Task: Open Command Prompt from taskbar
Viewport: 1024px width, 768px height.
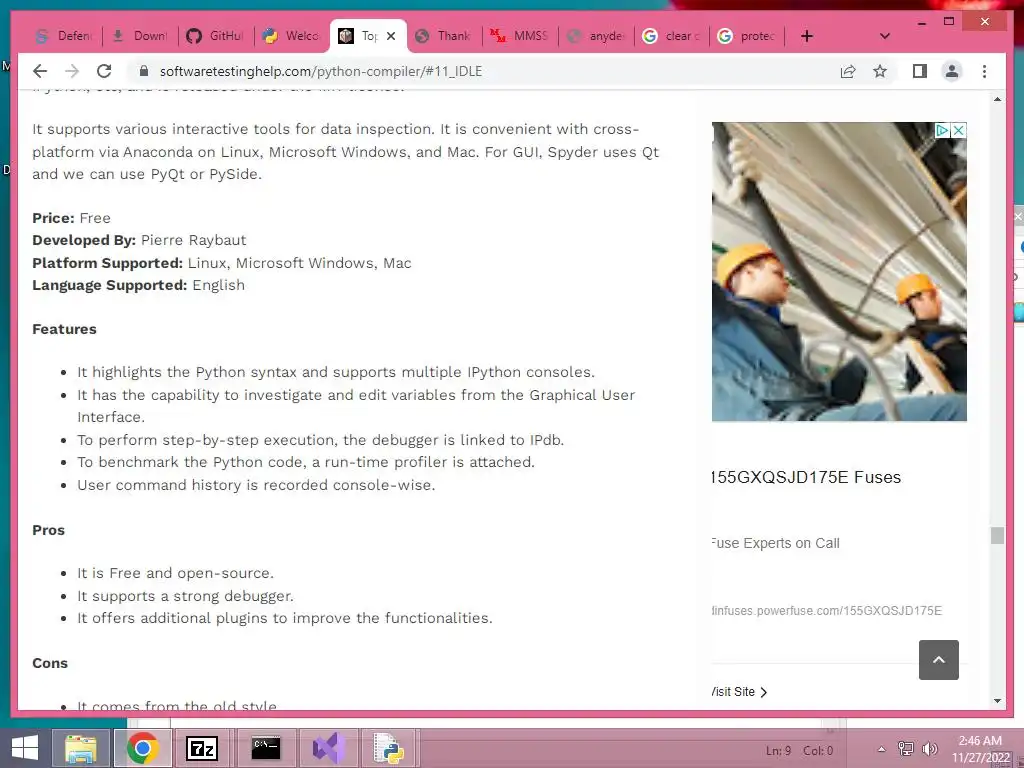Action: click(266, 748)
